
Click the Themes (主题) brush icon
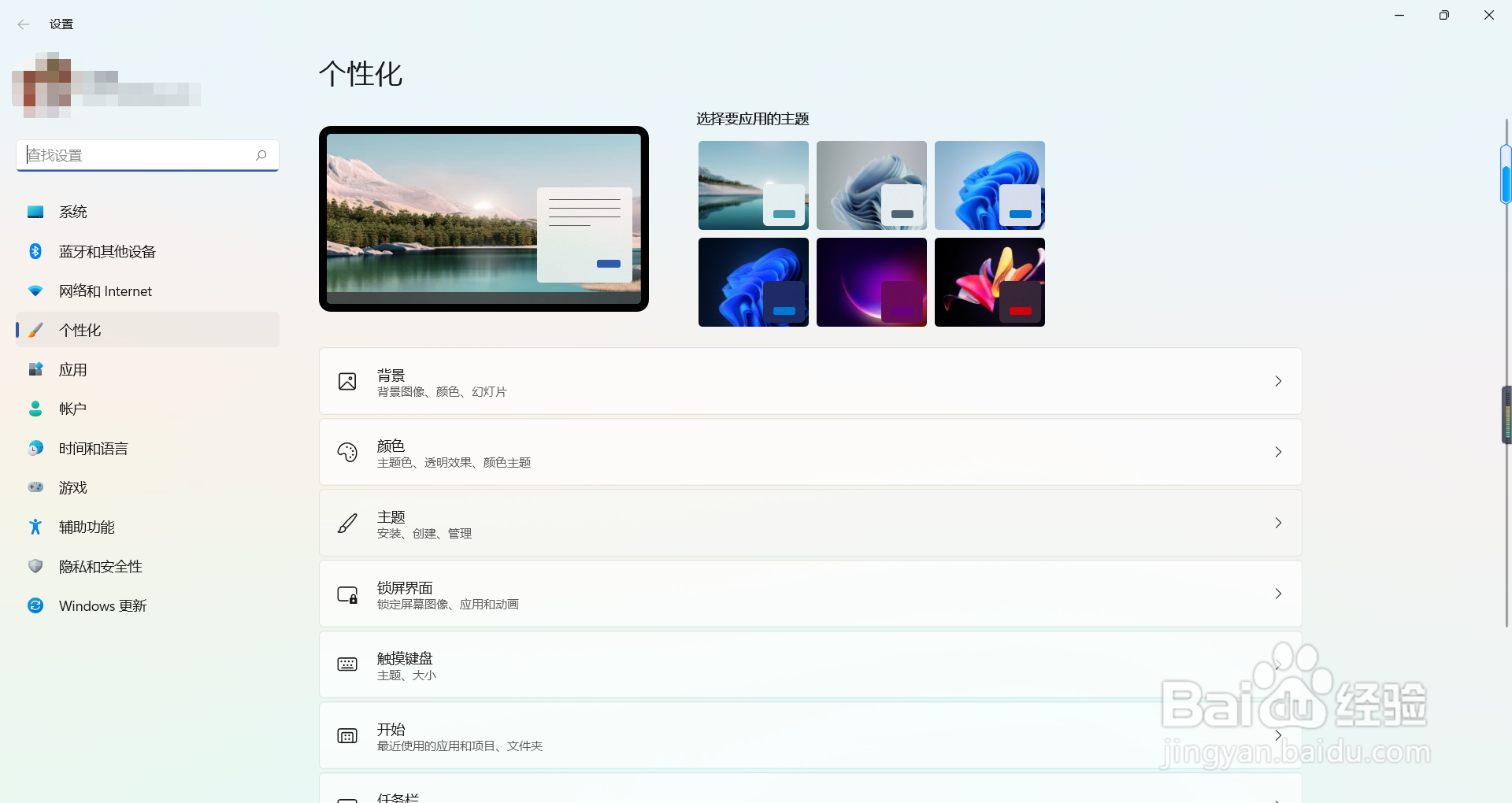[347, 523]
